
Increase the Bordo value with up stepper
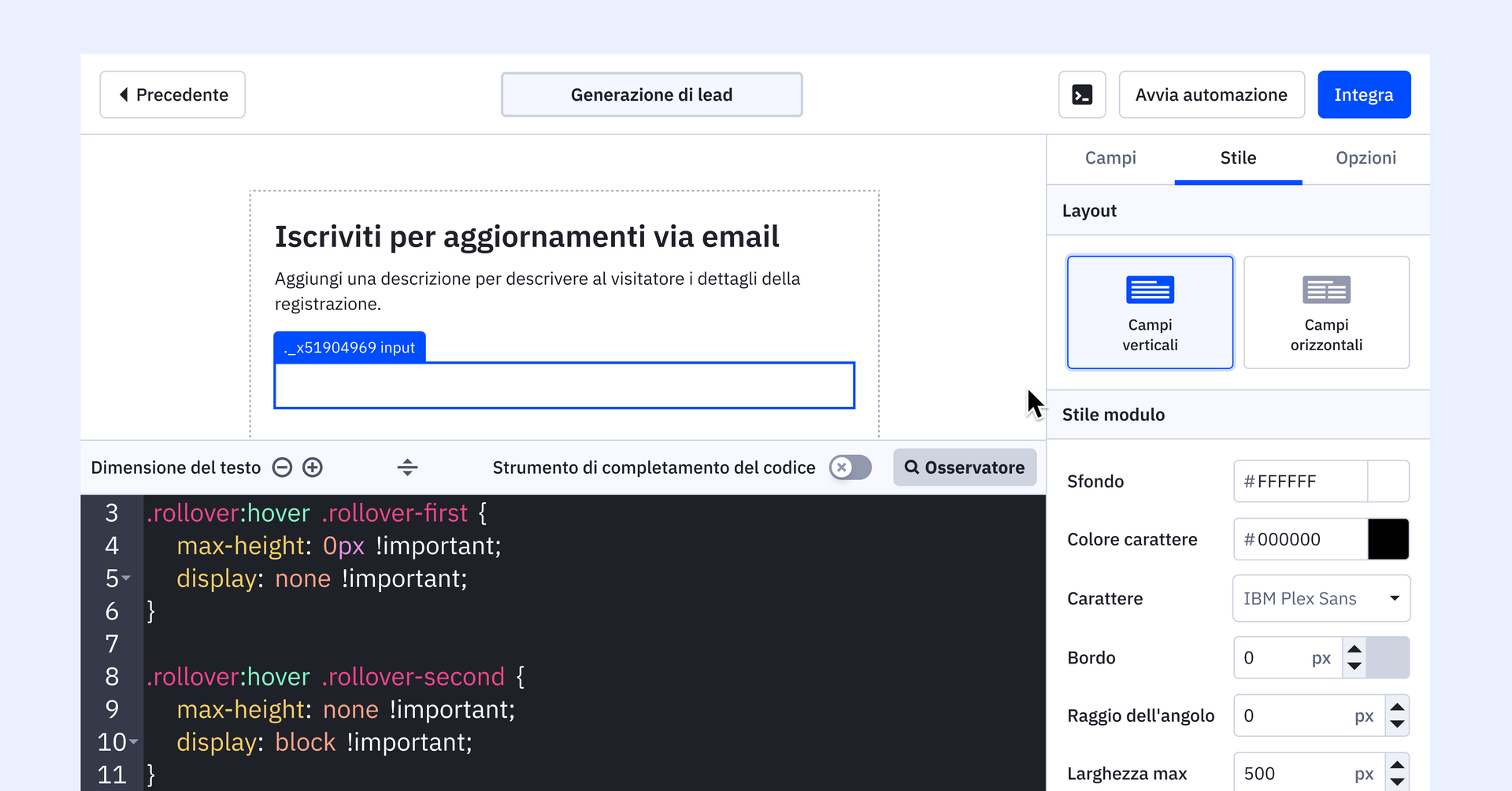click(x=1354, y=649)
